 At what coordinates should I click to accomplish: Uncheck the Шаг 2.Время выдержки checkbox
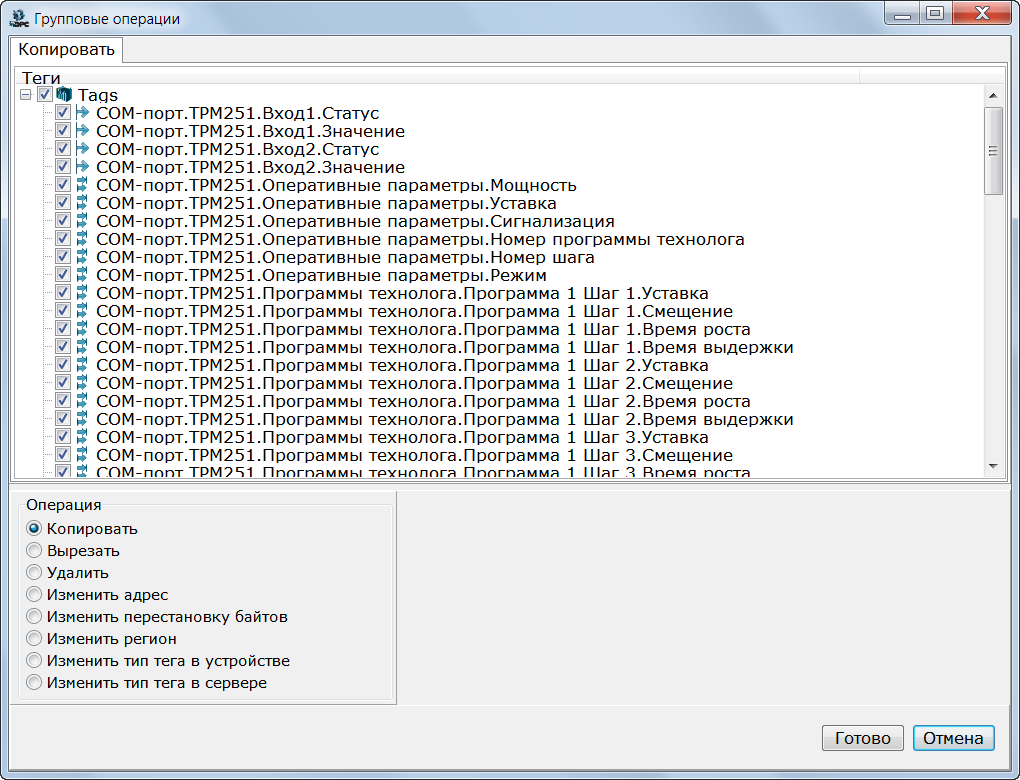62,418
